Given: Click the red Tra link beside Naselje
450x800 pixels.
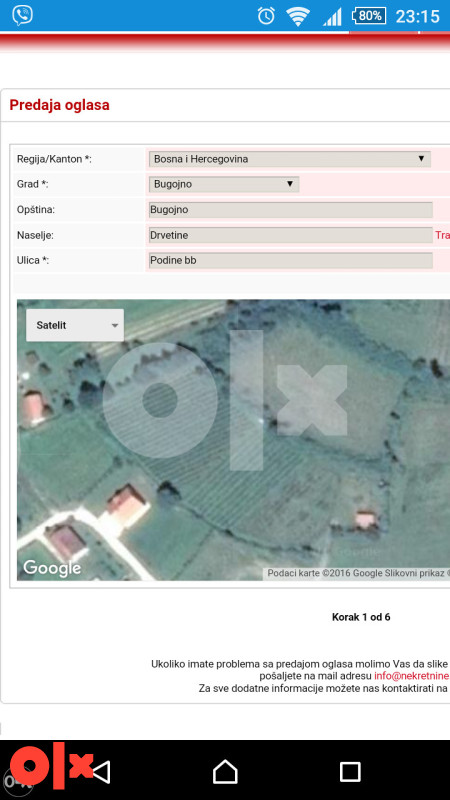Looking at the screenshot, I should tap(442, 235).
